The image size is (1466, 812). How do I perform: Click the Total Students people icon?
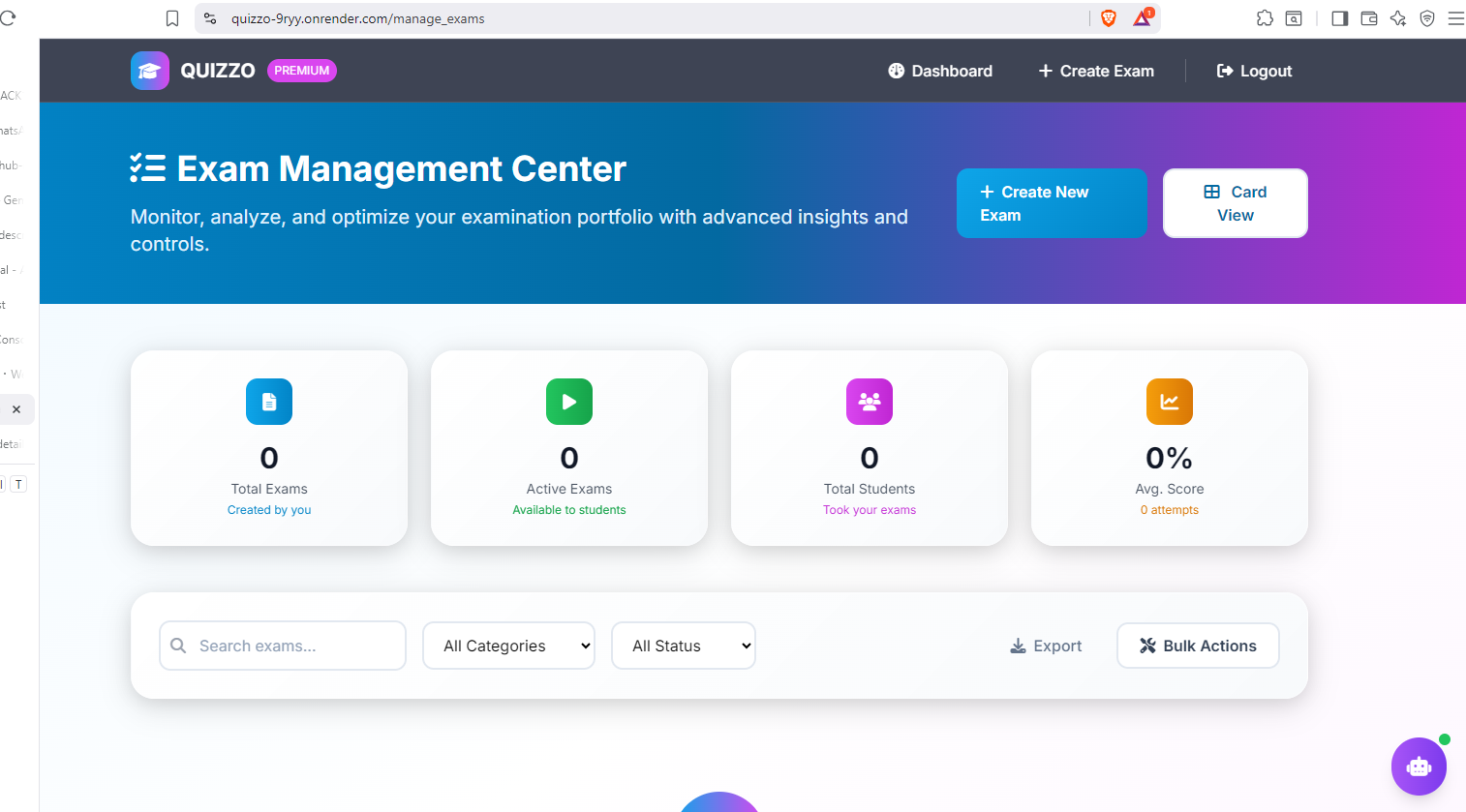(870, 402)
